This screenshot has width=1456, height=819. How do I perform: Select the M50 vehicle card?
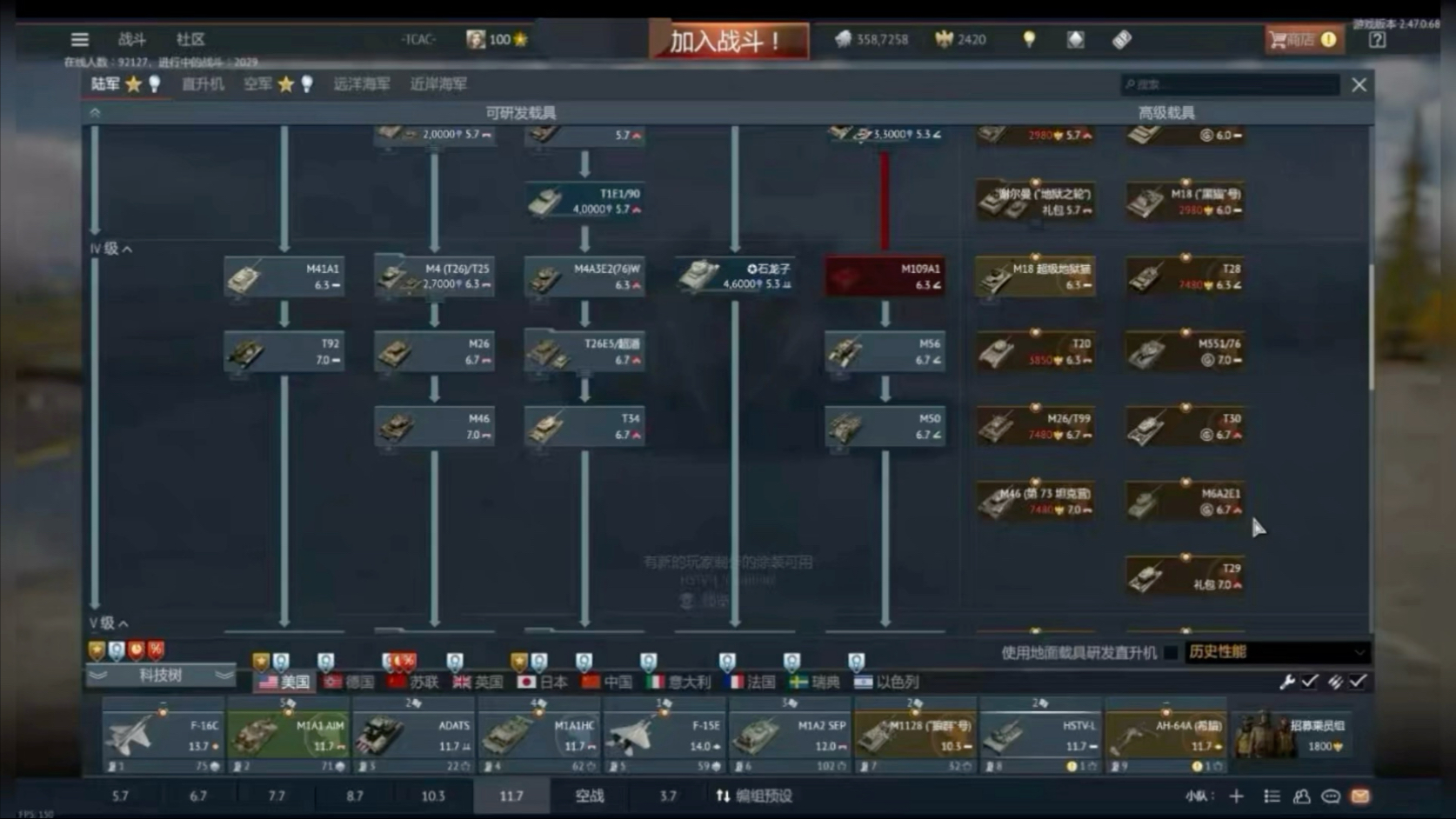click(x=885, y=426)
